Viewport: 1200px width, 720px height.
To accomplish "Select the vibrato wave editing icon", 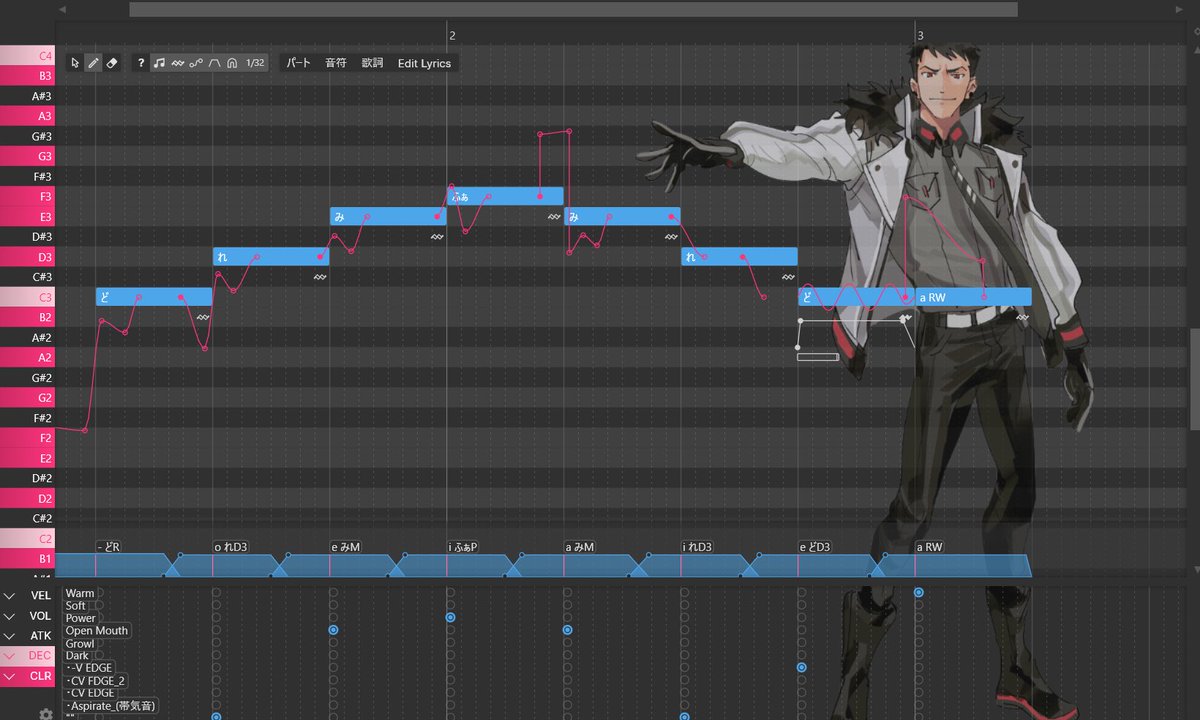I will point(177,63).
